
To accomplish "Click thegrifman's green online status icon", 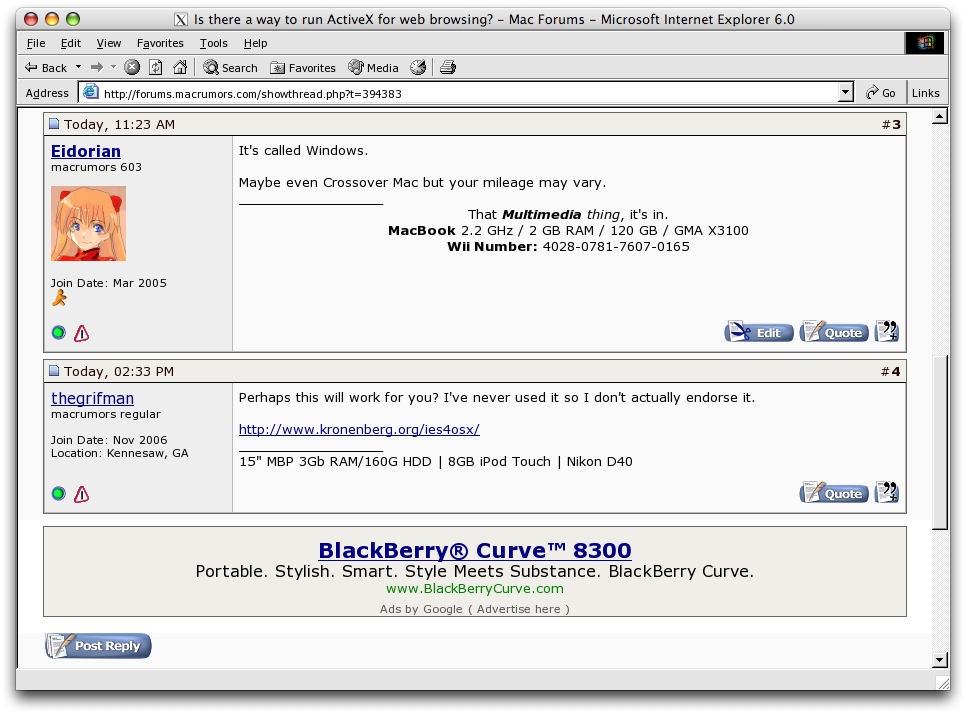I will [59, 494].
